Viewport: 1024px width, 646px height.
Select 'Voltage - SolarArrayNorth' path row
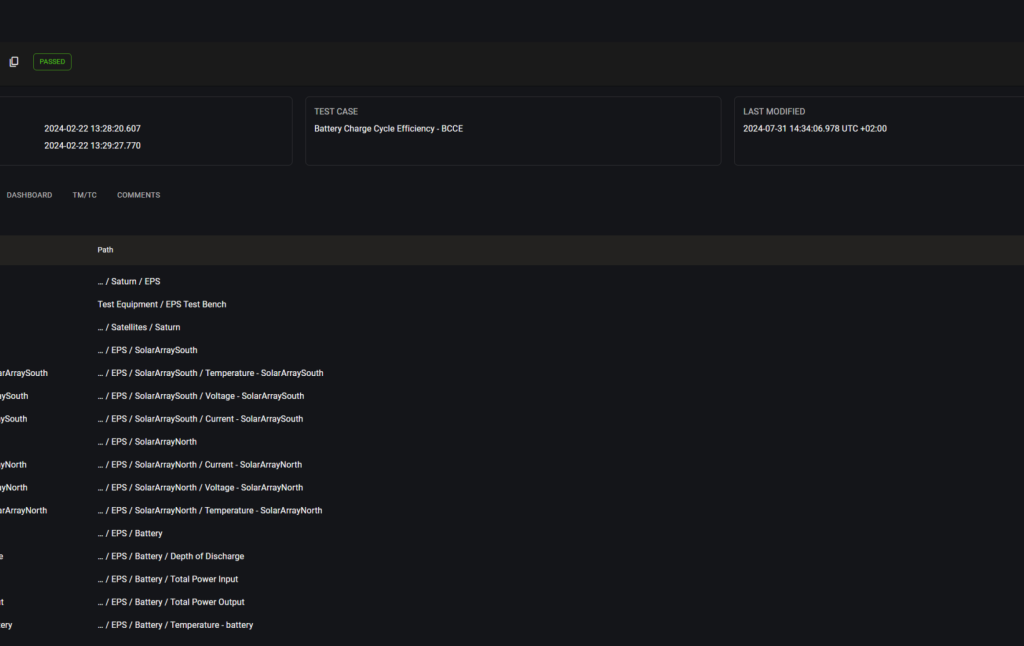click(512, 487)
